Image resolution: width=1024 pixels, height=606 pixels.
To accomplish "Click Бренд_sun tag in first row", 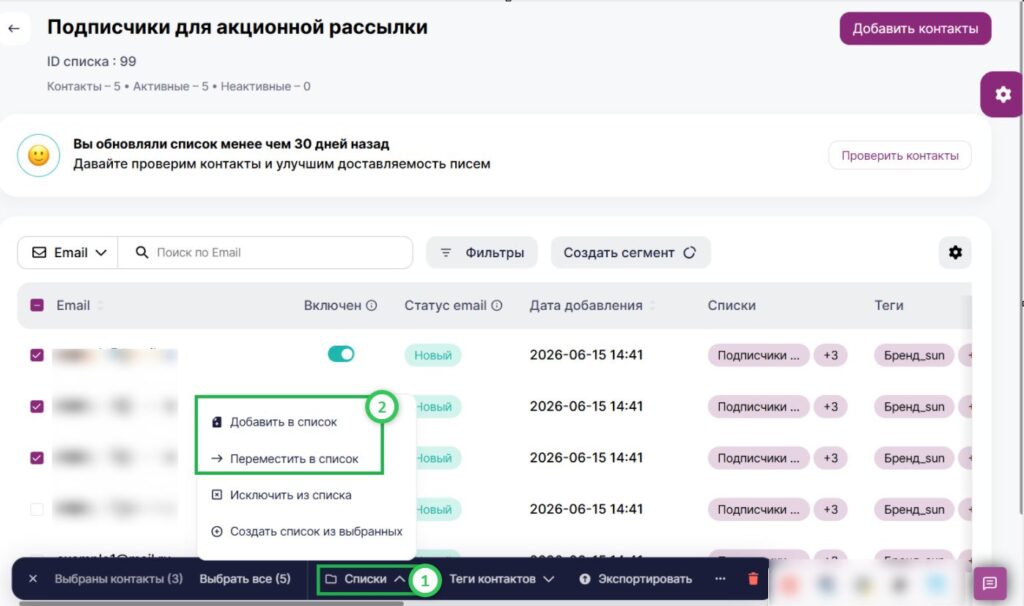I will coord(914,355).
